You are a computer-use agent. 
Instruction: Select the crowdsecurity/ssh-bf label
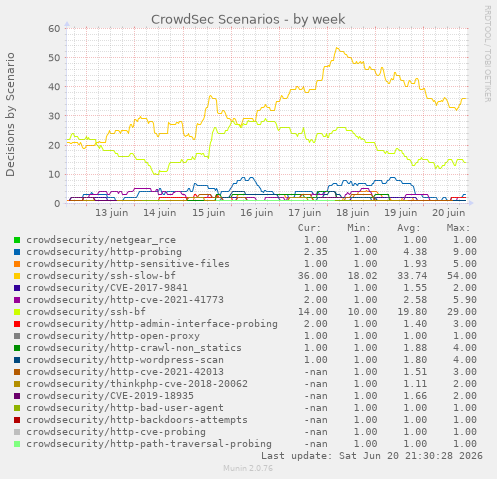click(86, 312)
